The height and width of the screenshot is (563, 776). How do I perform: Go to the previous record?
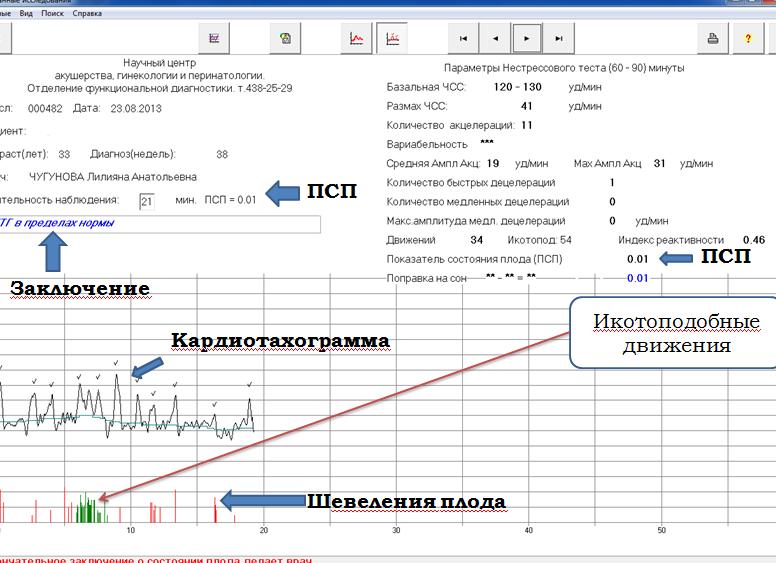pyautogui.click(x=495, y=39)
